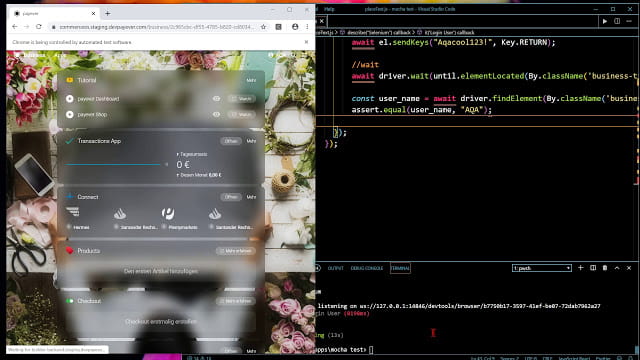Expand Mehr in the Tutorial widget
Viewport: 640px width, 360px height.
pos(251,80)
